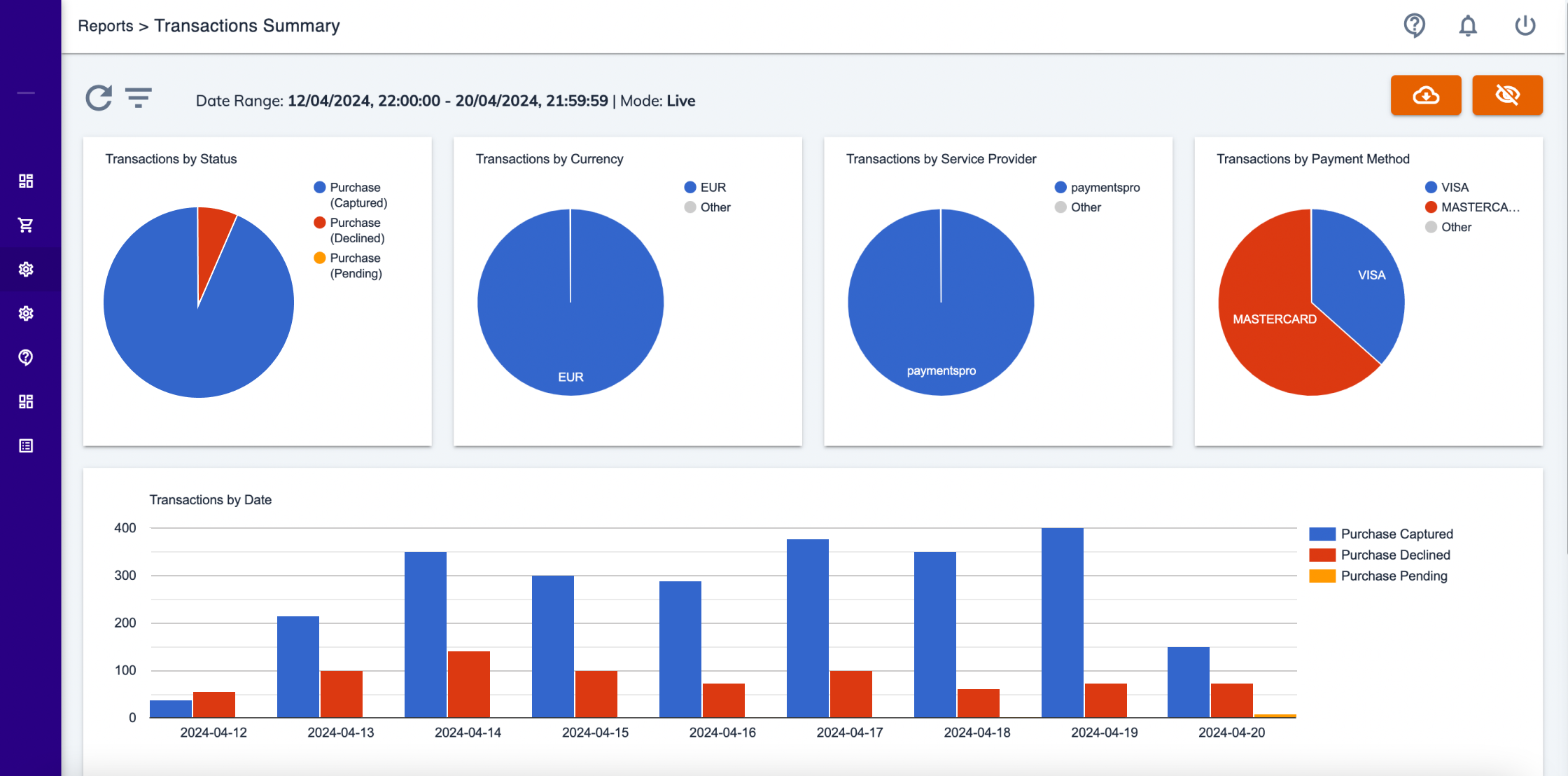Click the paymentspro legend entry
The height and width of the screenshot is (776, 1568).
pos(1097,187)
